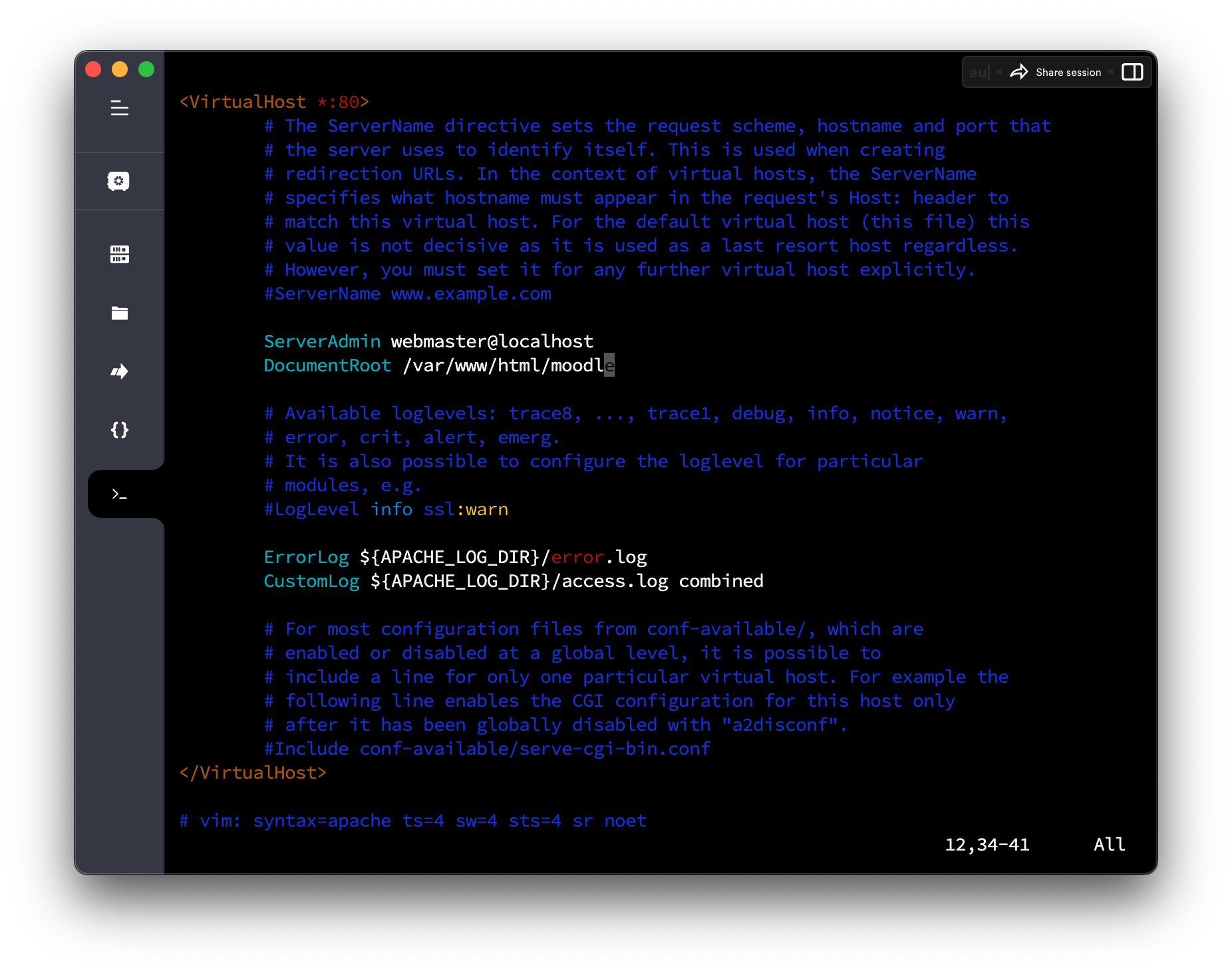Click the green maximize window button

pos(146,69)
